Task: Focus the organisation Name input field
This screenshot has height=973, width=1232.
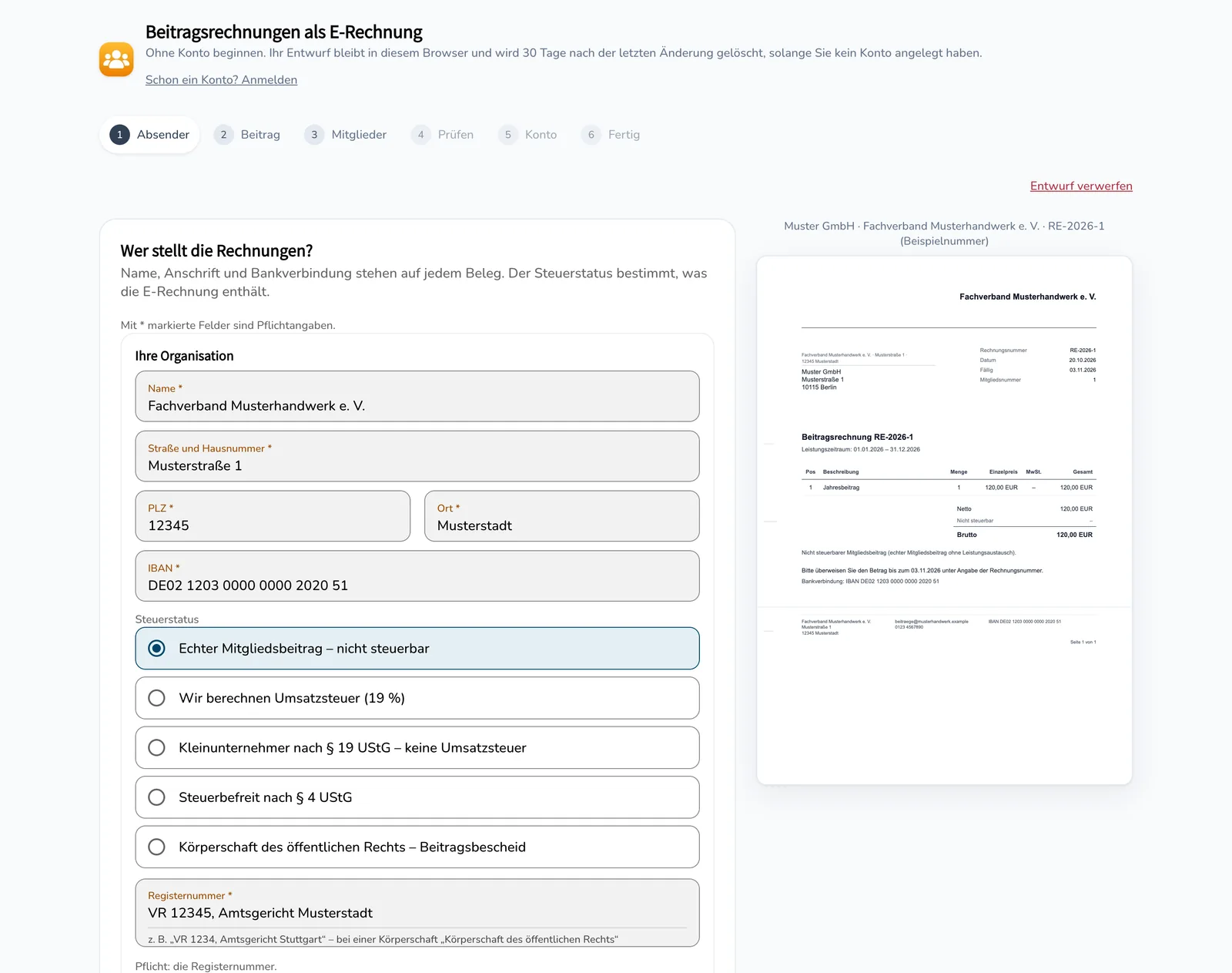Action: click(x=417, y=397)
